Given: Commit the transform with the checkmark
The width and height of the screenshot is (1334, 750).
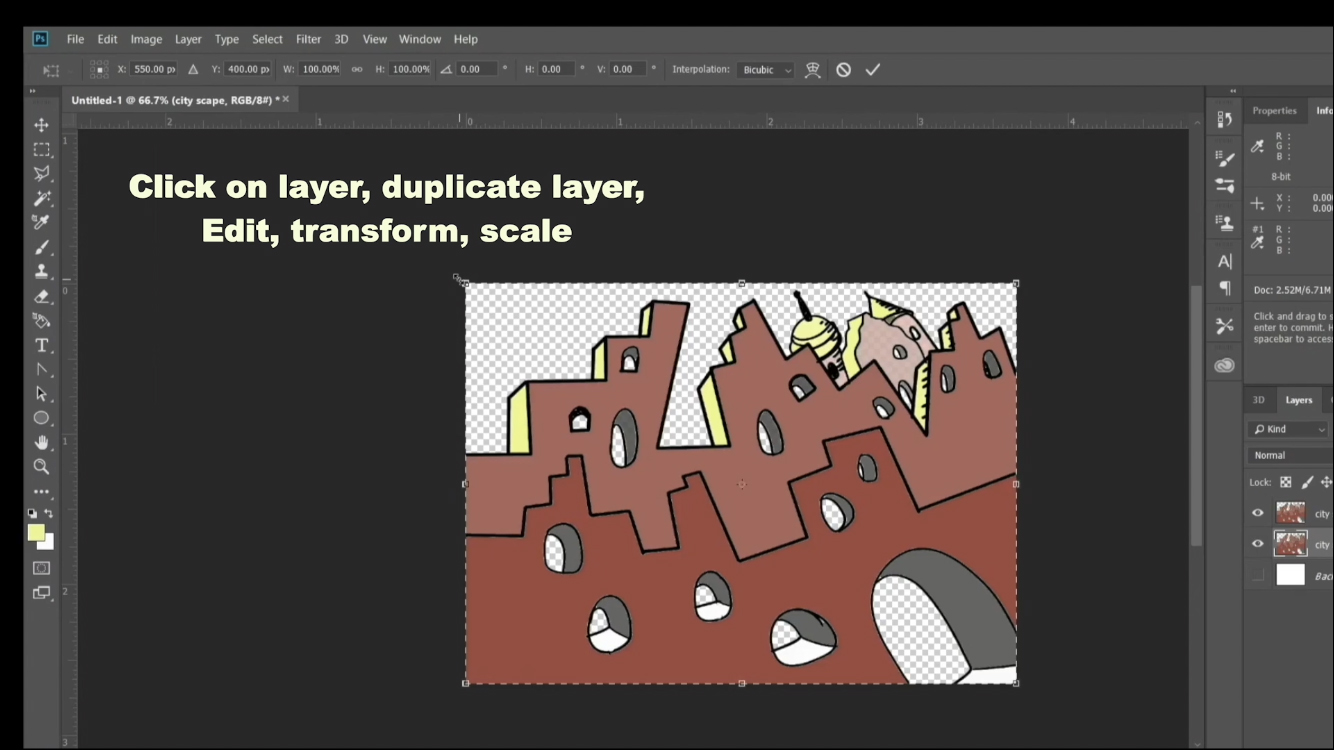Looking at the screenshot, I should (872, 69).
